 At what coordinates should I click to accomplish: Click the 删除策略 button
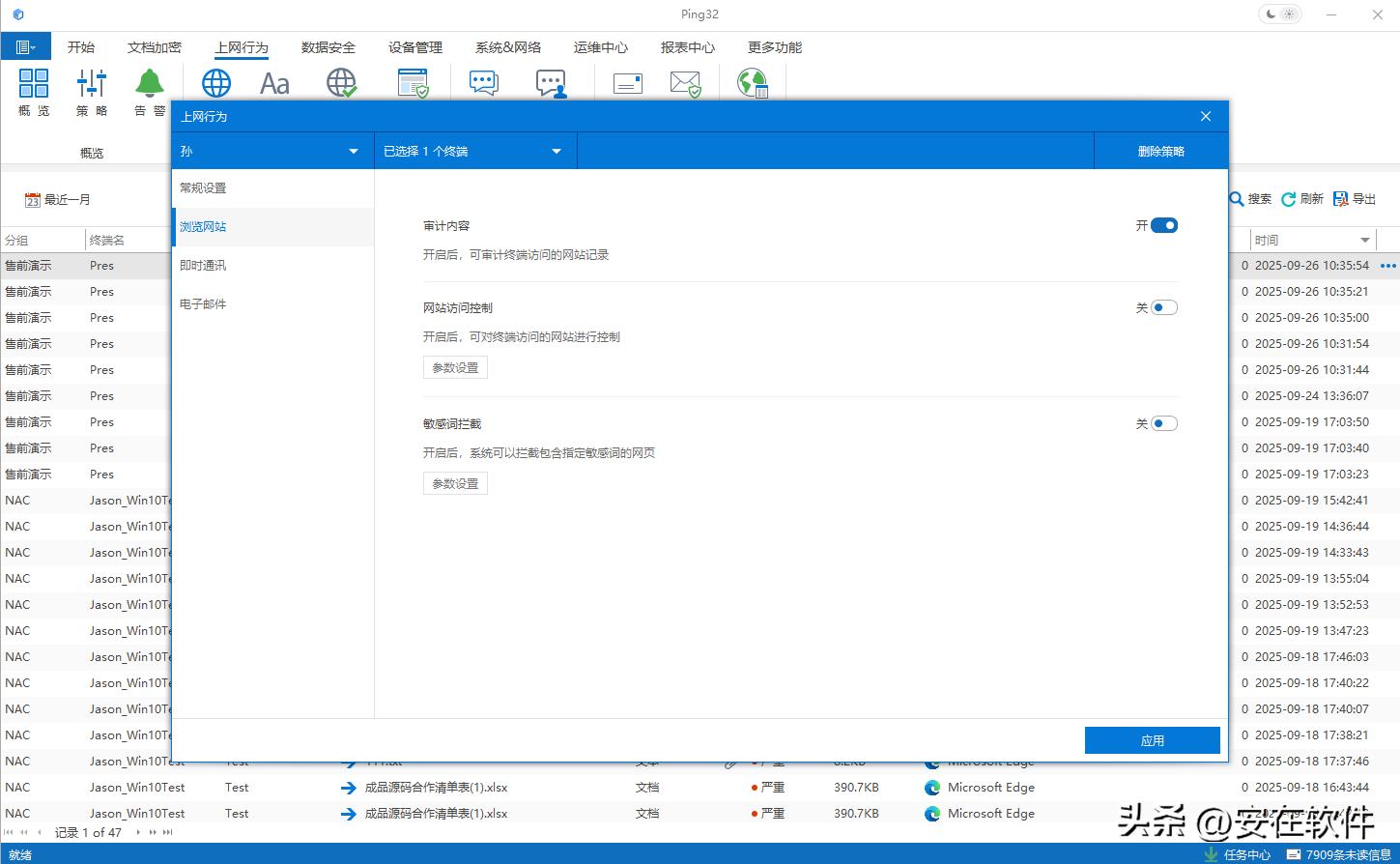pos(1160,152)
